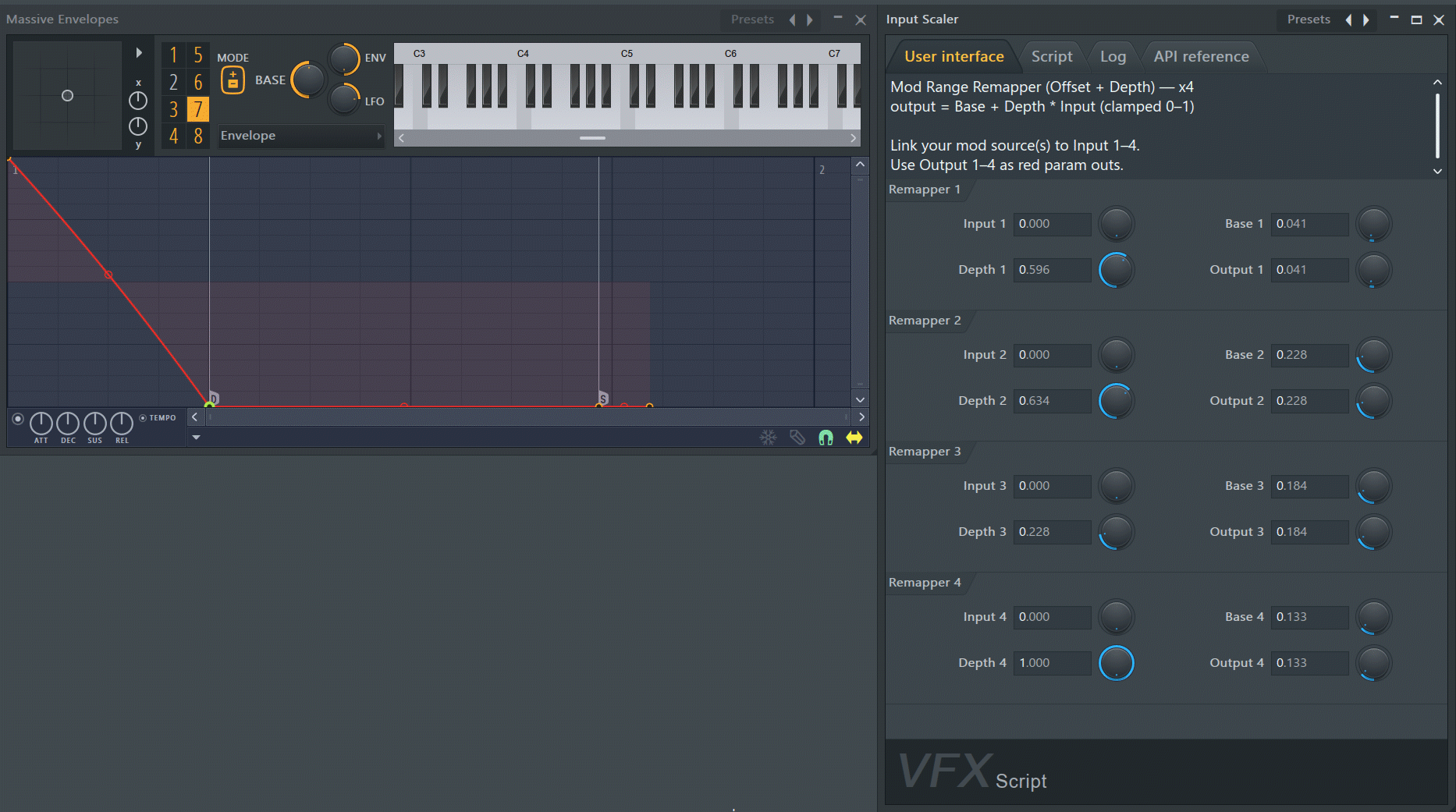Click the Depth 1 knob
The width and height of the screenshot is (1456, 812).
1117,270
